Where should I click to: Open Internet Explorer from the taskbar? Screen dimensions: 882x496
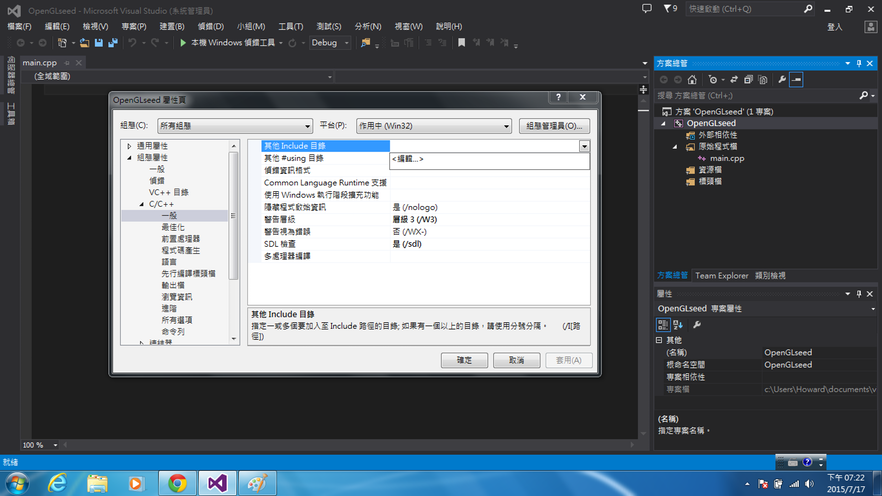click(x=57, y=483)
